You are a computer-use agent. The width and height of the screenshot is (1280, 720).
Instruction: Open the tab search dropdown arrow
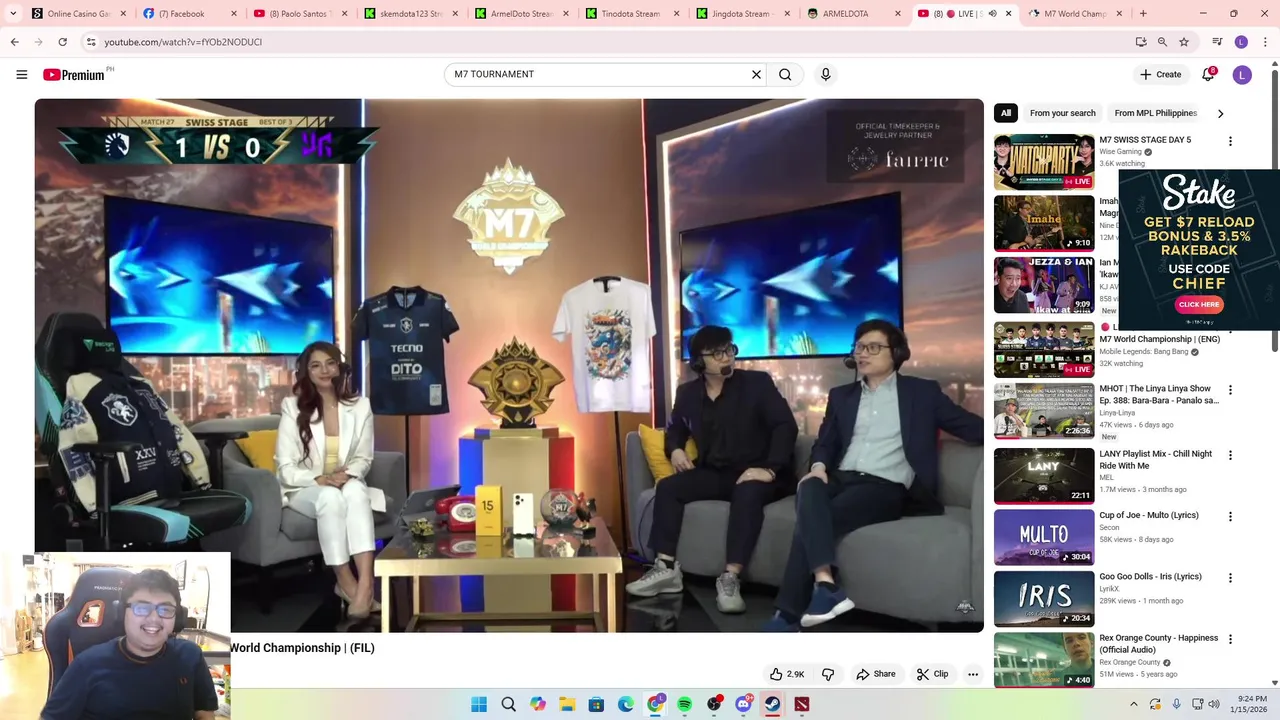[13, 14]
